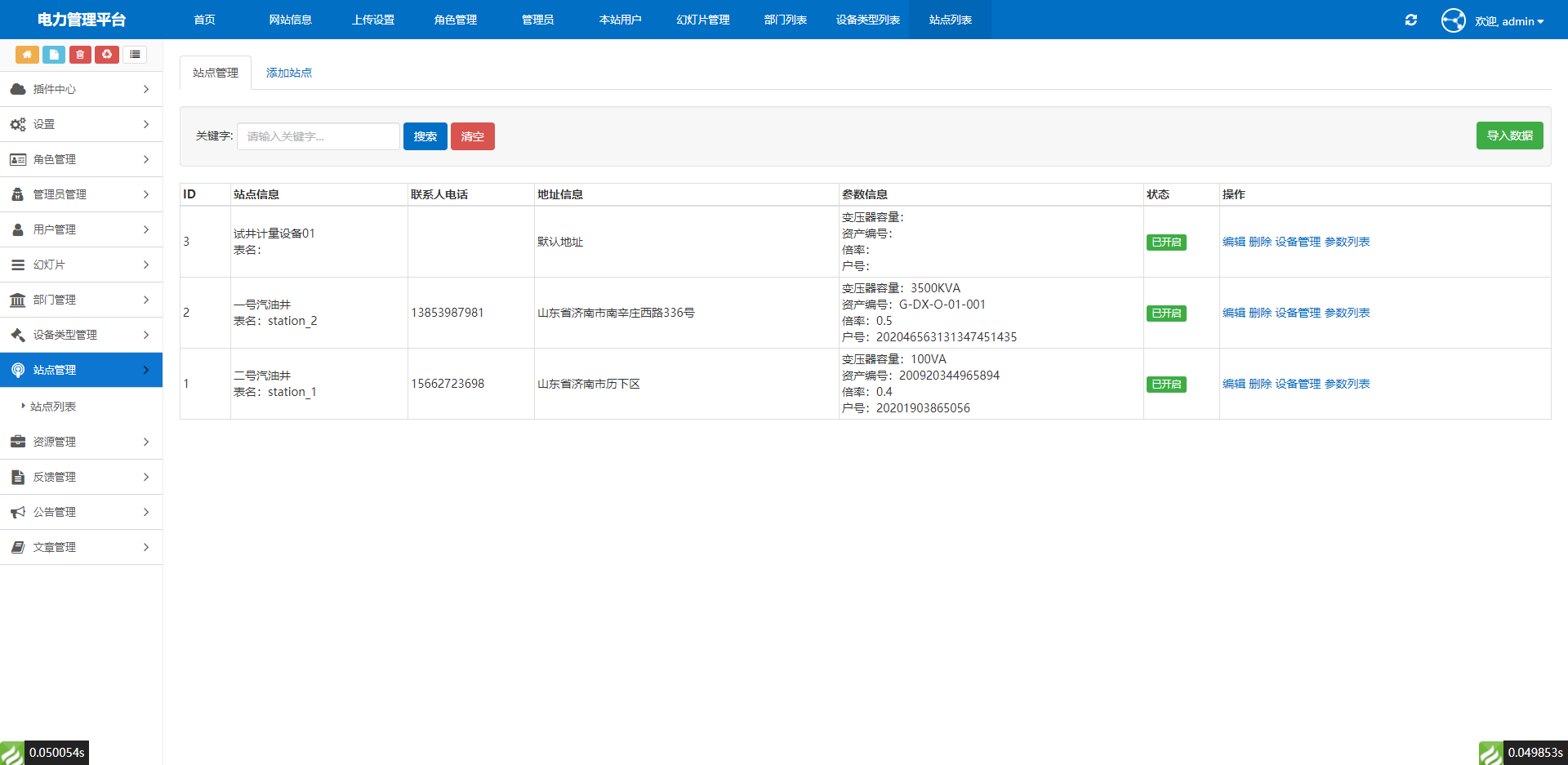Expand 设置 with its chevron
The image size is (1568, 765).
146,124
